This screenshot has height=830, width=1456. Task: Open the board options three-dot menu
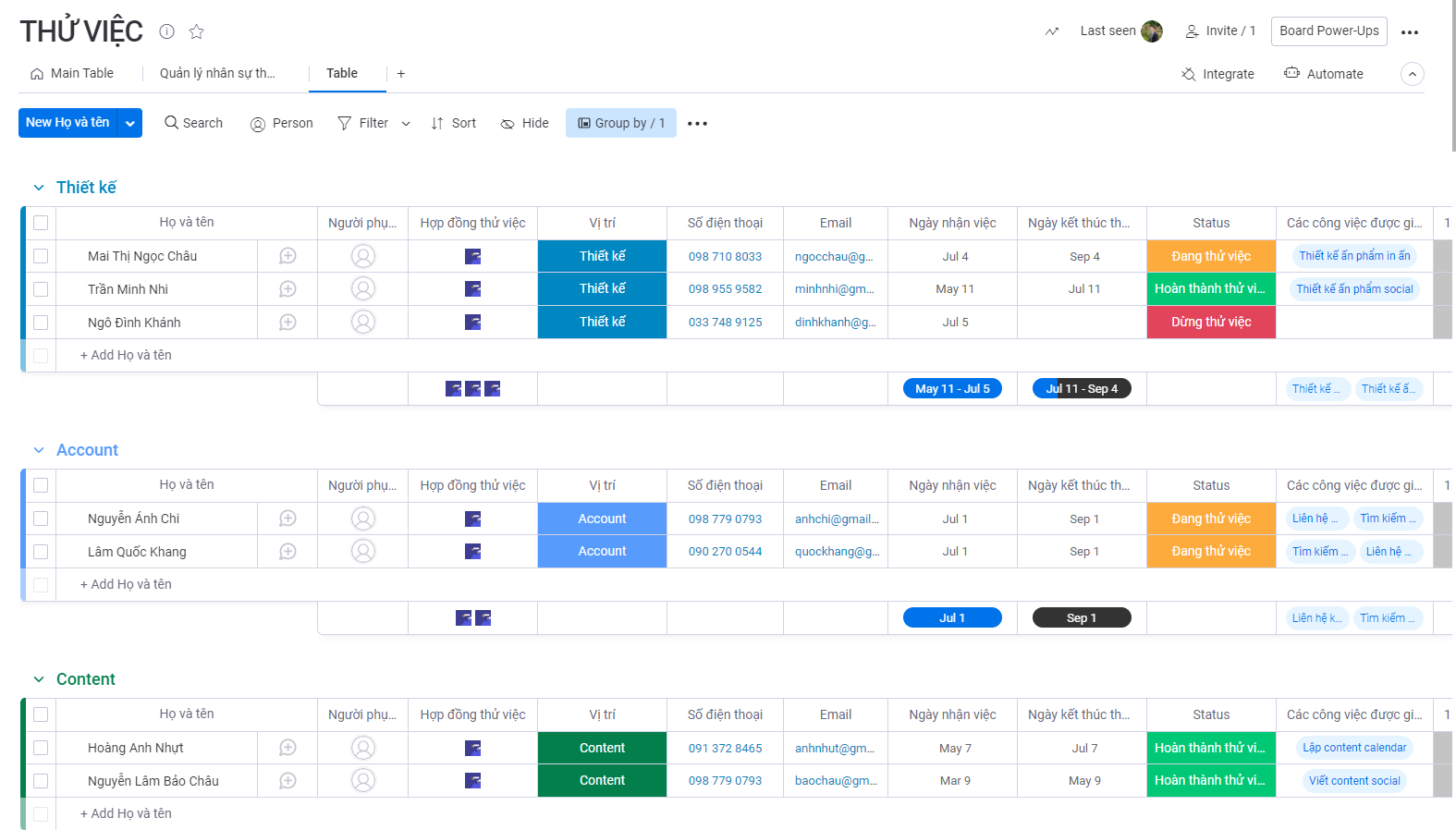(1409, 32)
